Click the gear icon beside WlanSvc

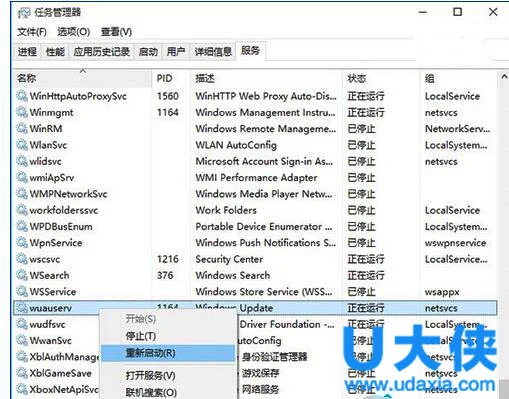point(22,145)
